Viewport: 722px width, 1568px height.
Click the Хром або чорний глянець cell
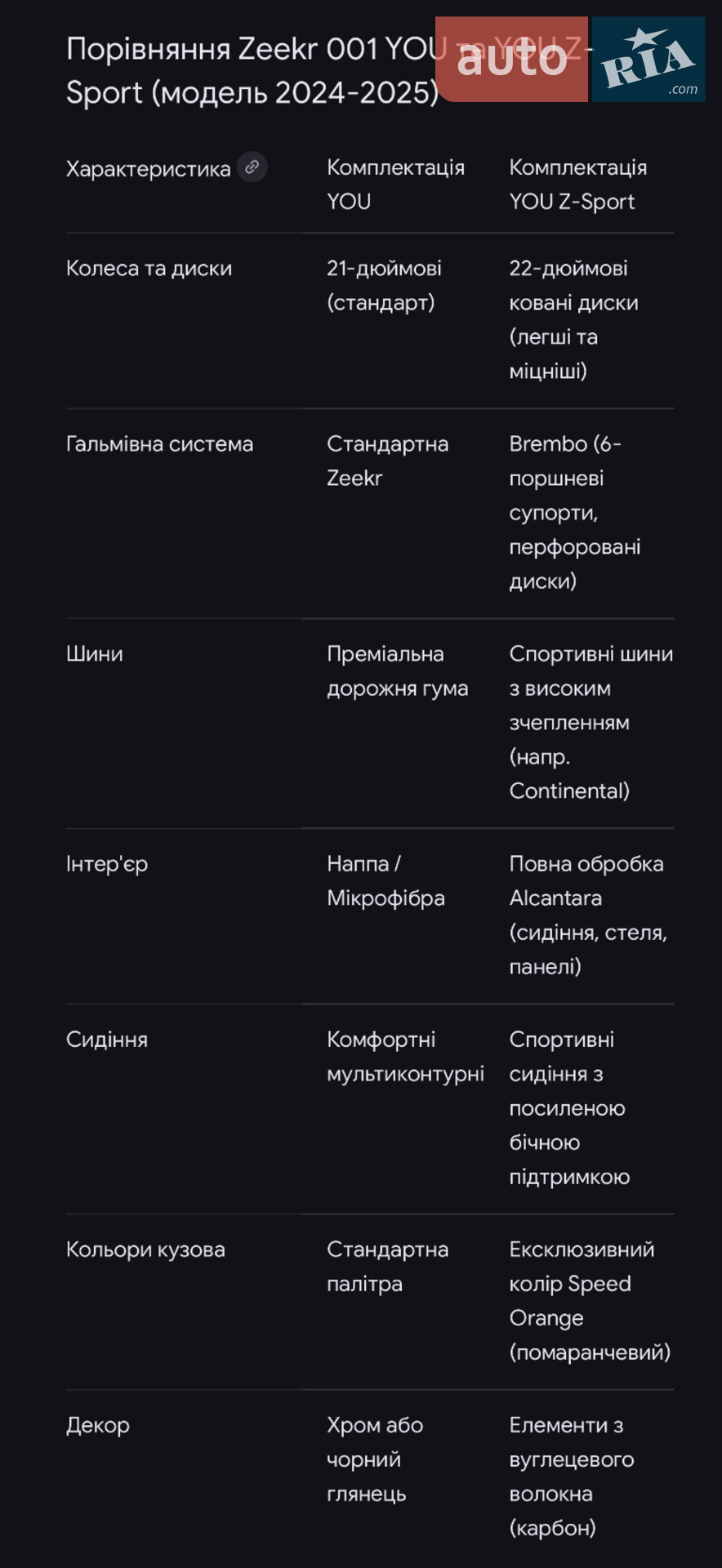375,1459
